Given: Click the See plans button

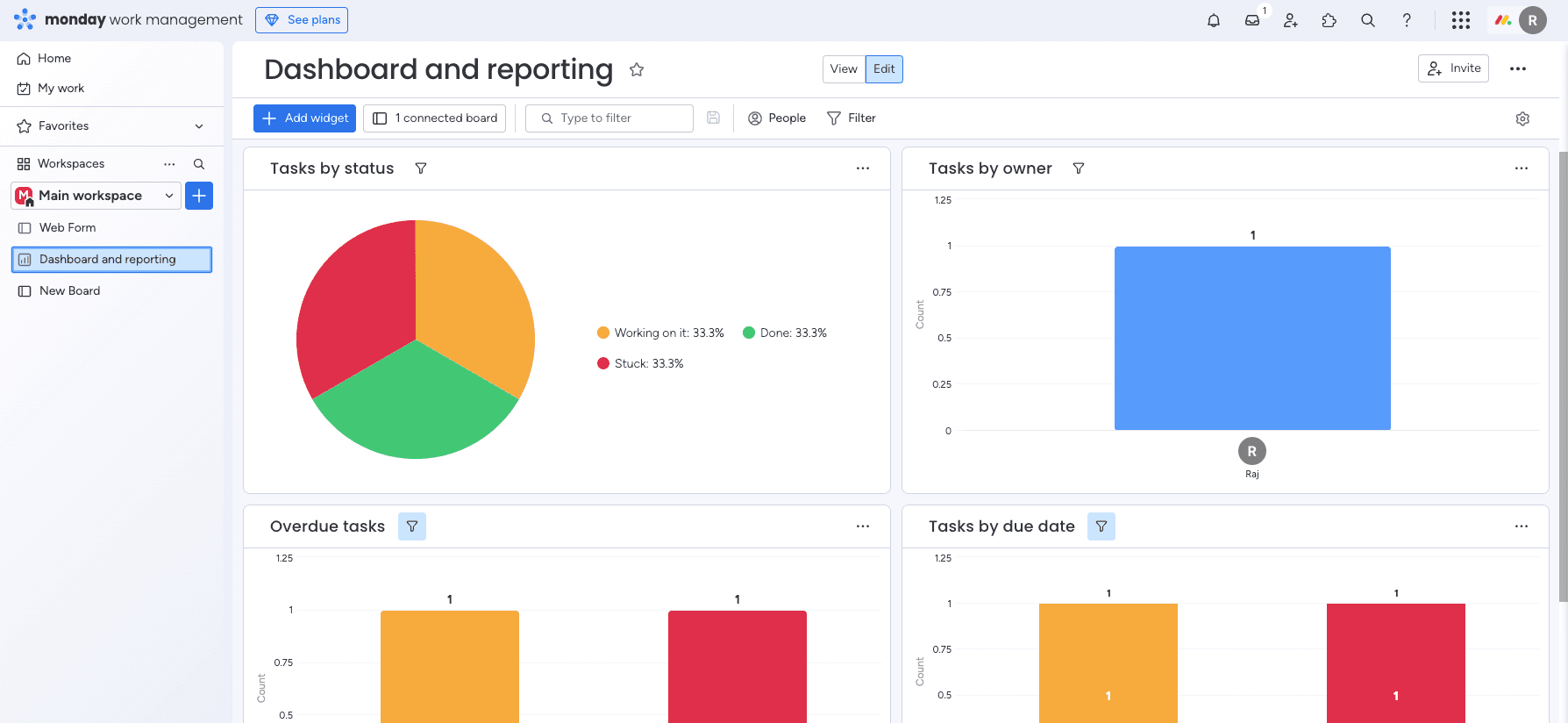Looking at the screenshot, I should click(302, 20).
